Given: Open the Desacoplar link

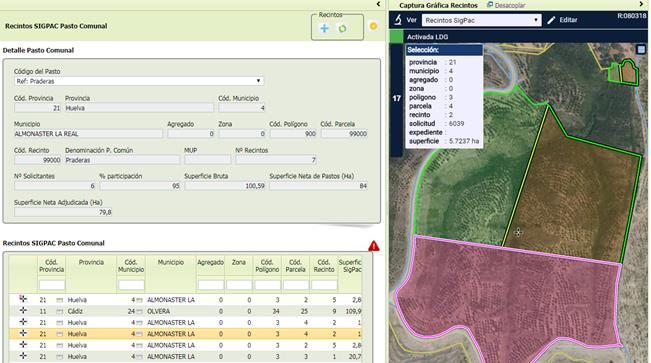Looking at the screenshot, I should (x=510, y=5).
